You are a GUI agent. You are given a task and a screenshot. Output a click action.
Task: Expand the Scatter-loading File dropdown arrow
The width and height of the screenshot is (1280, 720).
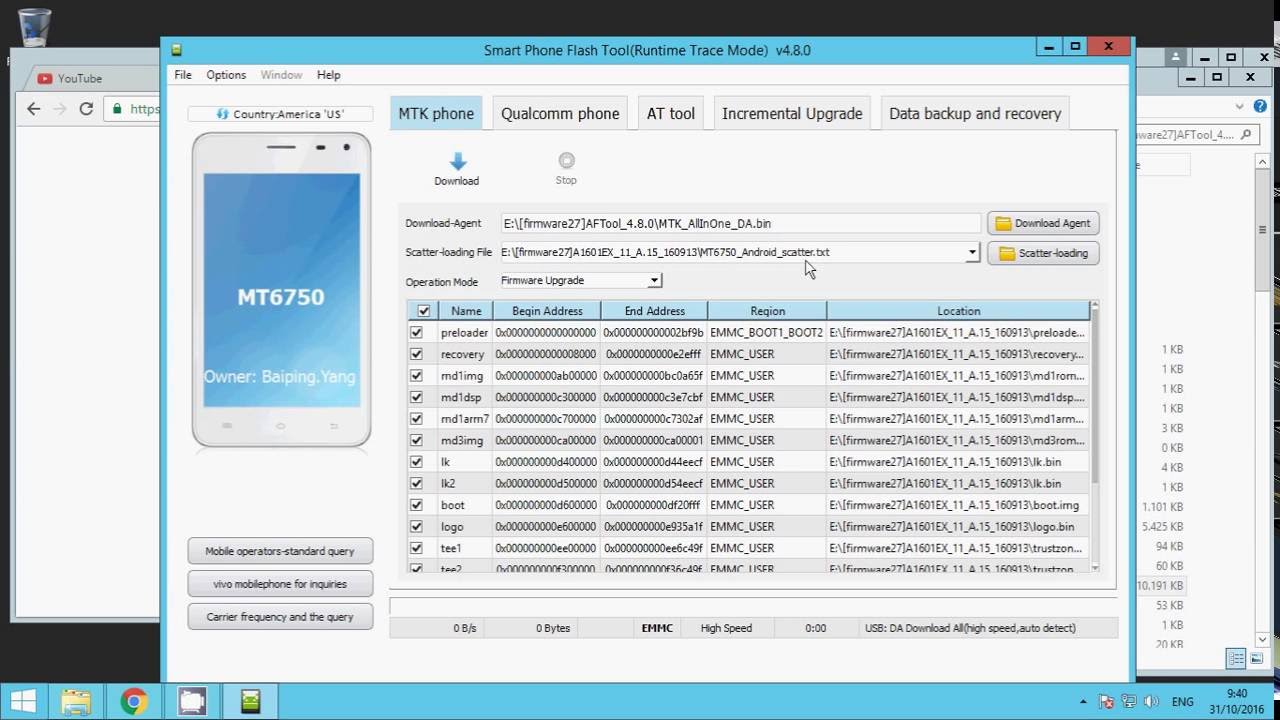click(x=972, y=253)
